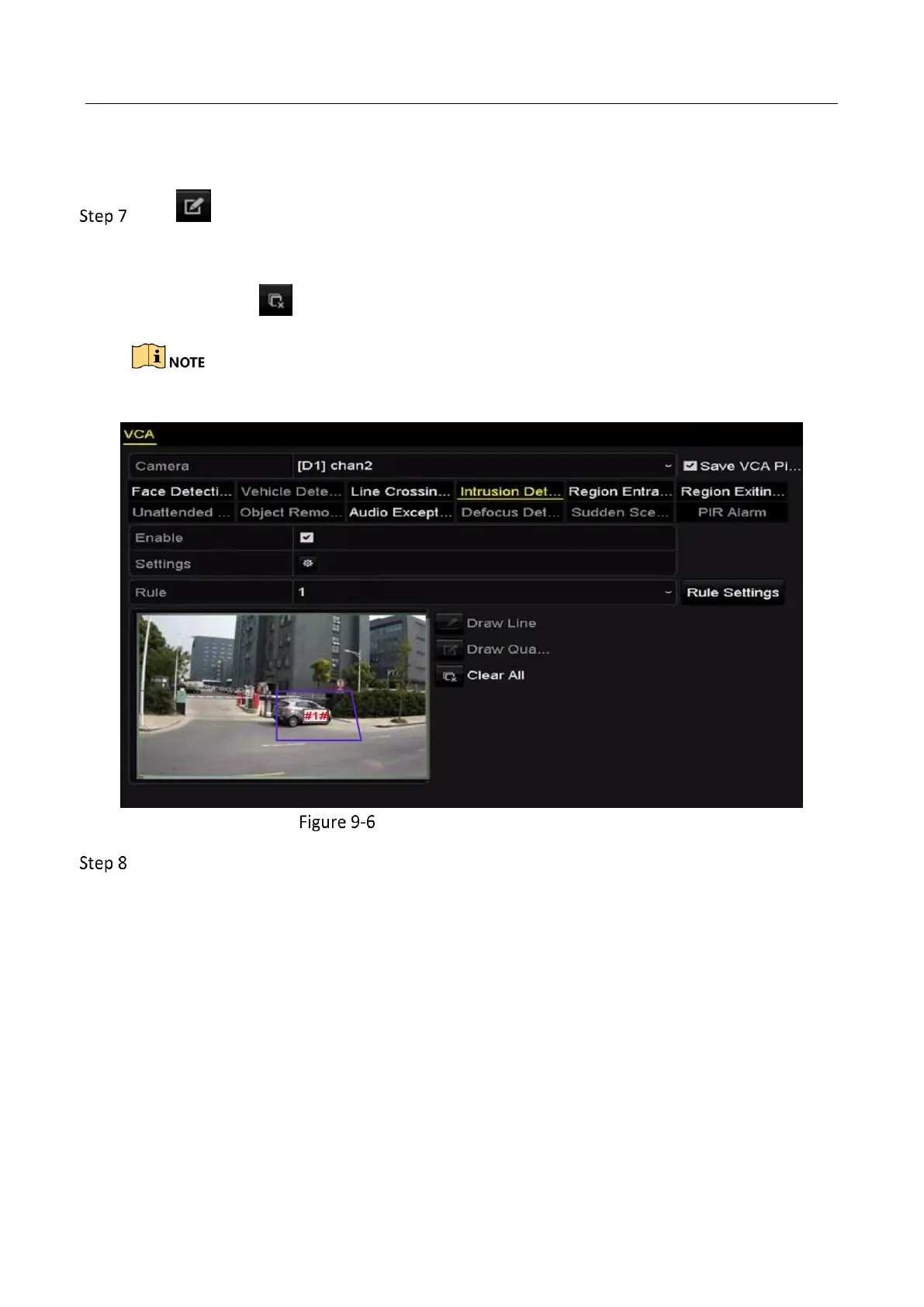Open the Settings gear icon
Image resolution: width=924 pixels, height=1307 pixels.
pos(307,563)
